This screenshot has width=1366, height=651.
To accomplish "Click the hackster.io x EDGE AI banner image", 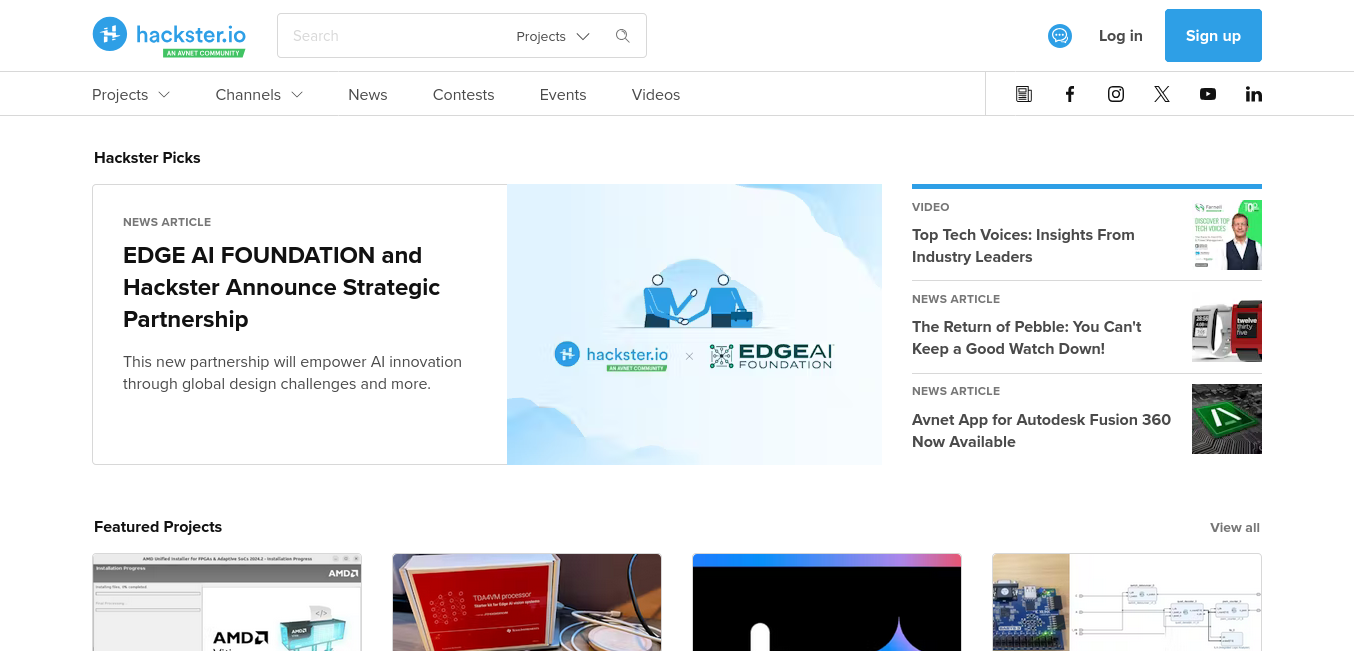I will 694,324.
